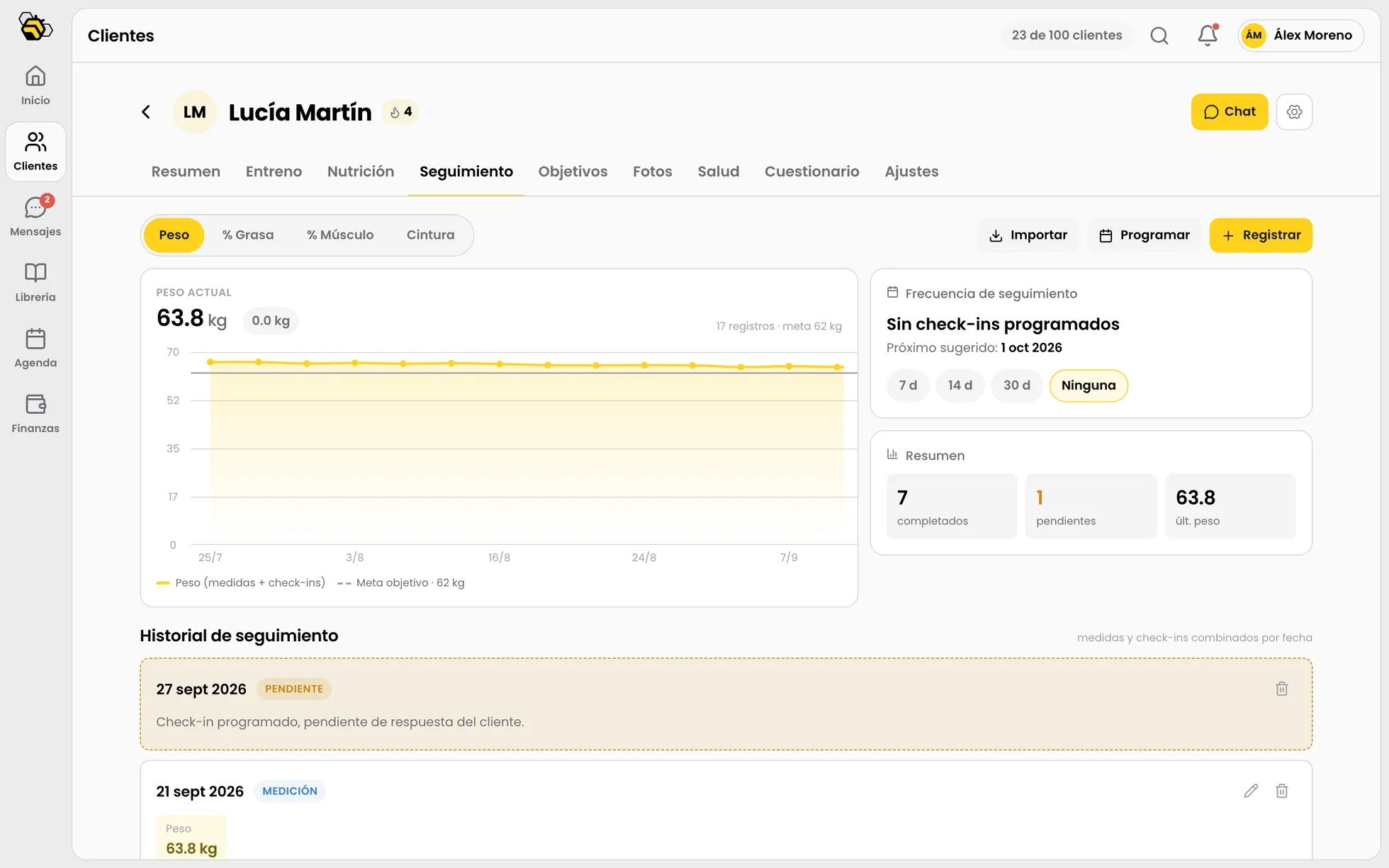Switch chart to Cintura

point(430,235)
